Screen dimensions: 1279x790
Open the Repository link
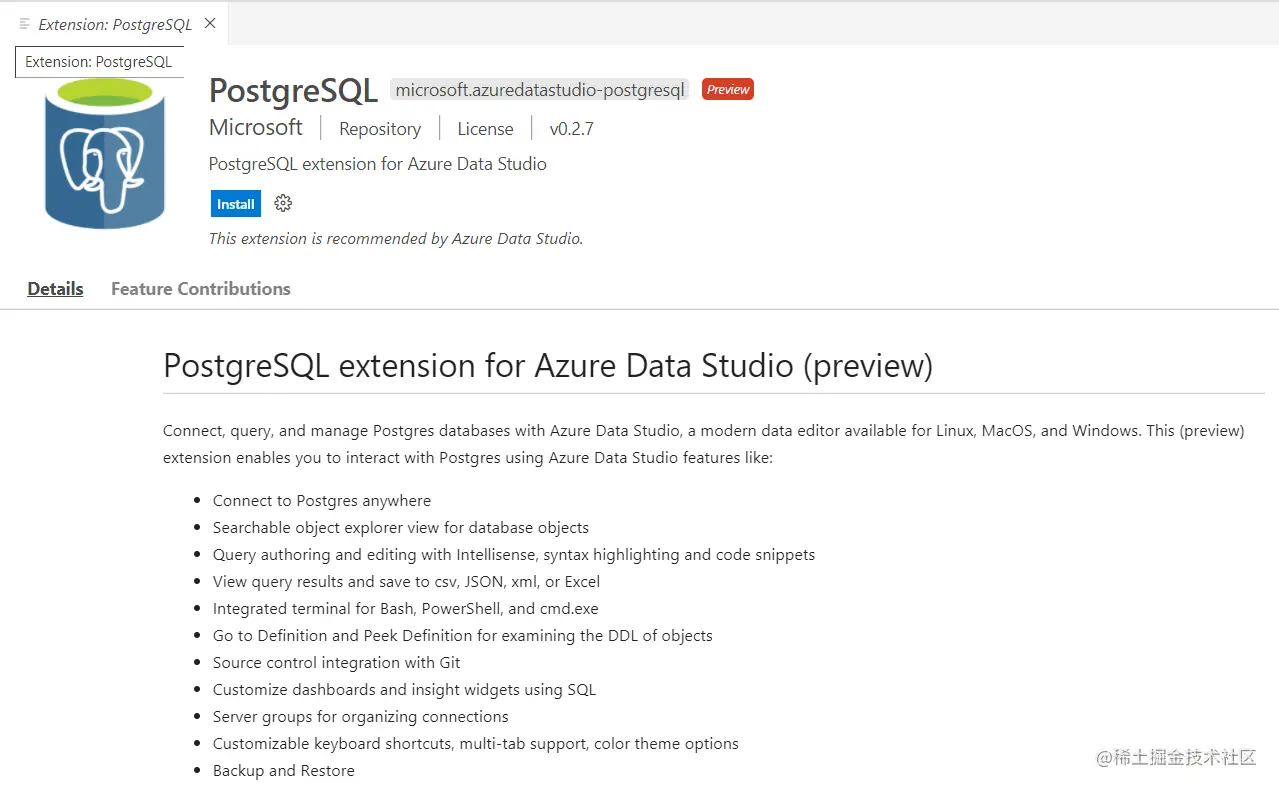379,128
